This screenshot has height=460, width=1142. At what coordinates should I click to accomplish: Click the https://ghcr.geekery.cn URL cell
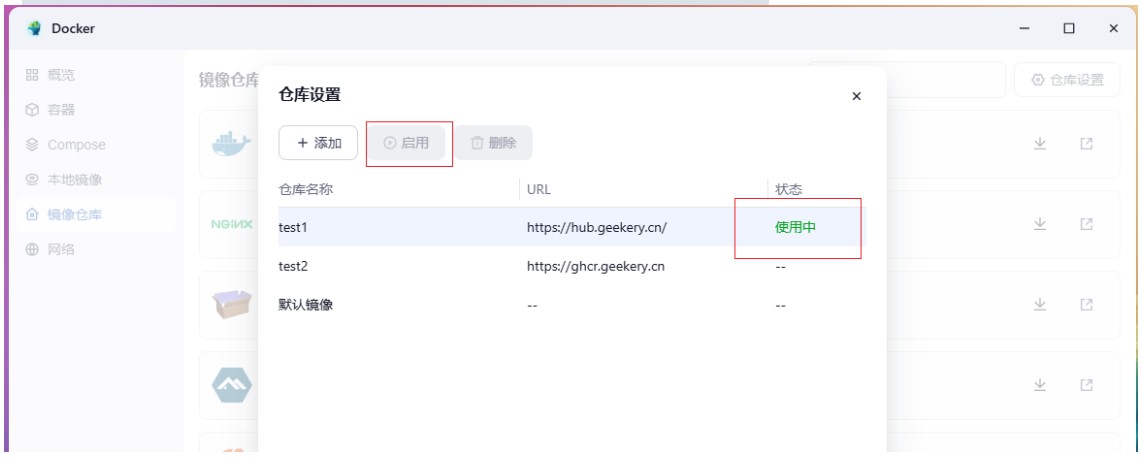596,266
